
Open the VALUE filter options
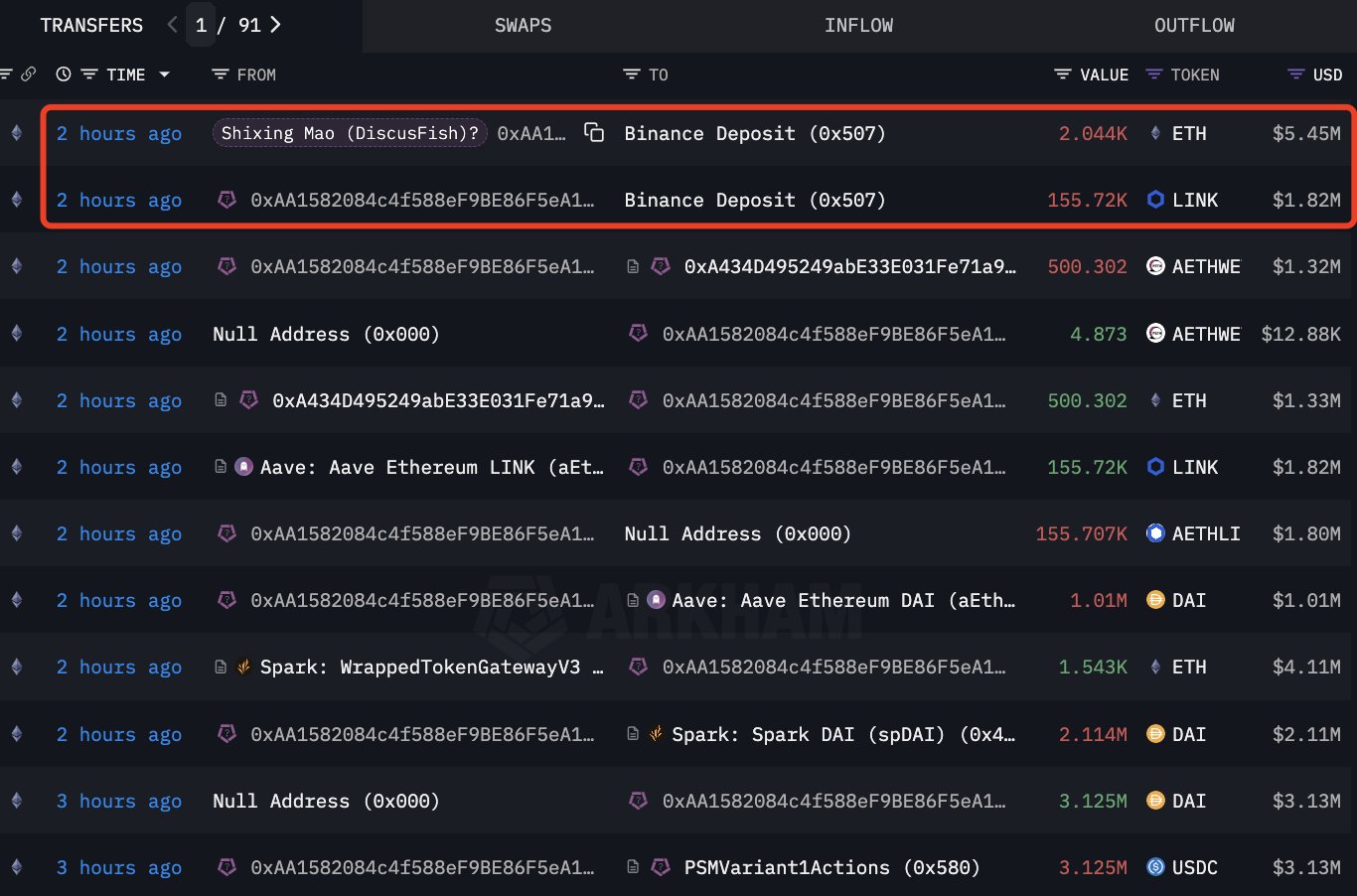1062,75
